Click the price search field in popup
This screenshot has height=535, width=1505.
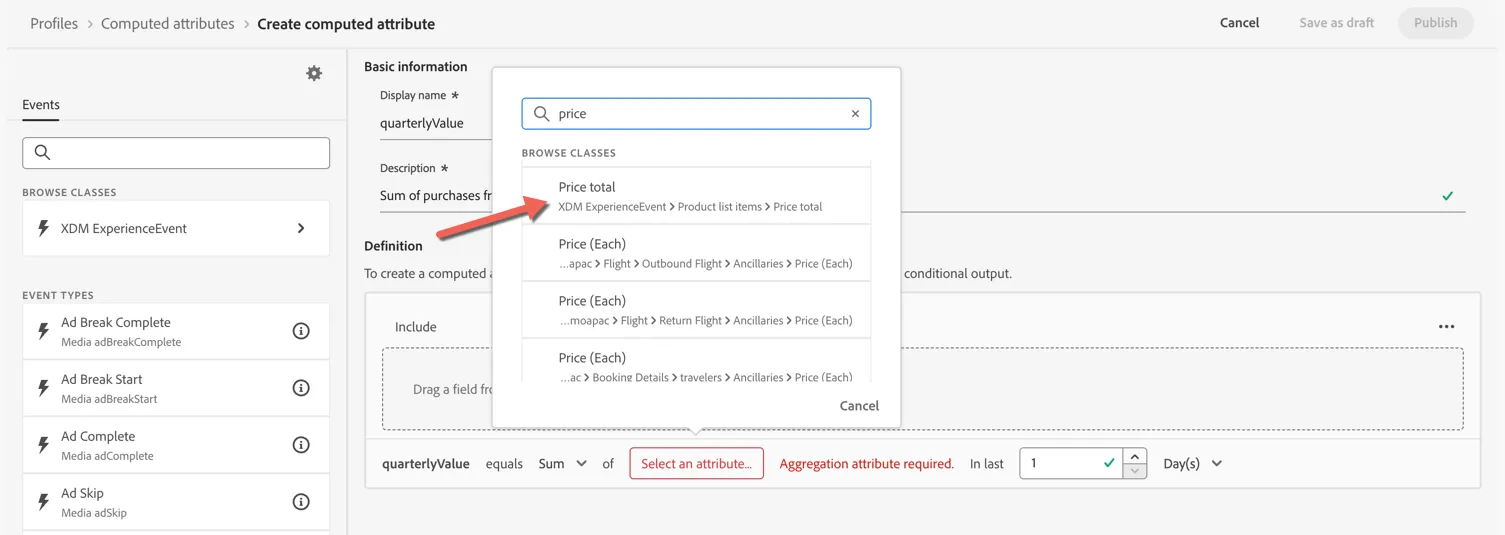(x=696, y=114)
